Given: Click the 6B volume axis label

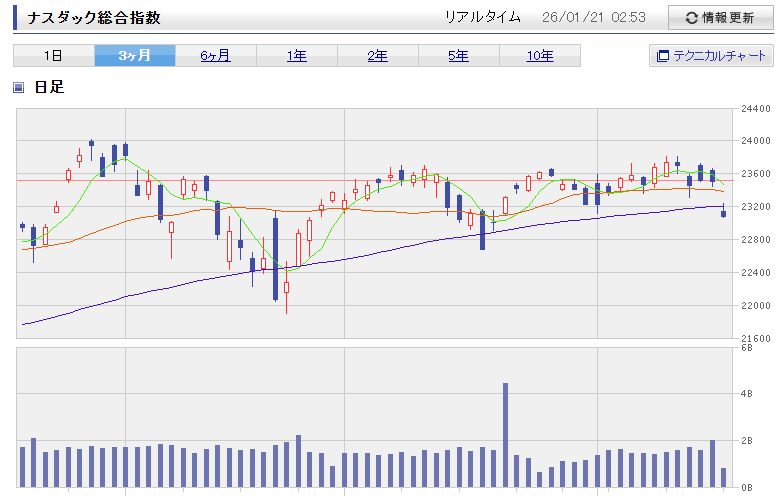Looking at the screenshot, I should [747, 348].
